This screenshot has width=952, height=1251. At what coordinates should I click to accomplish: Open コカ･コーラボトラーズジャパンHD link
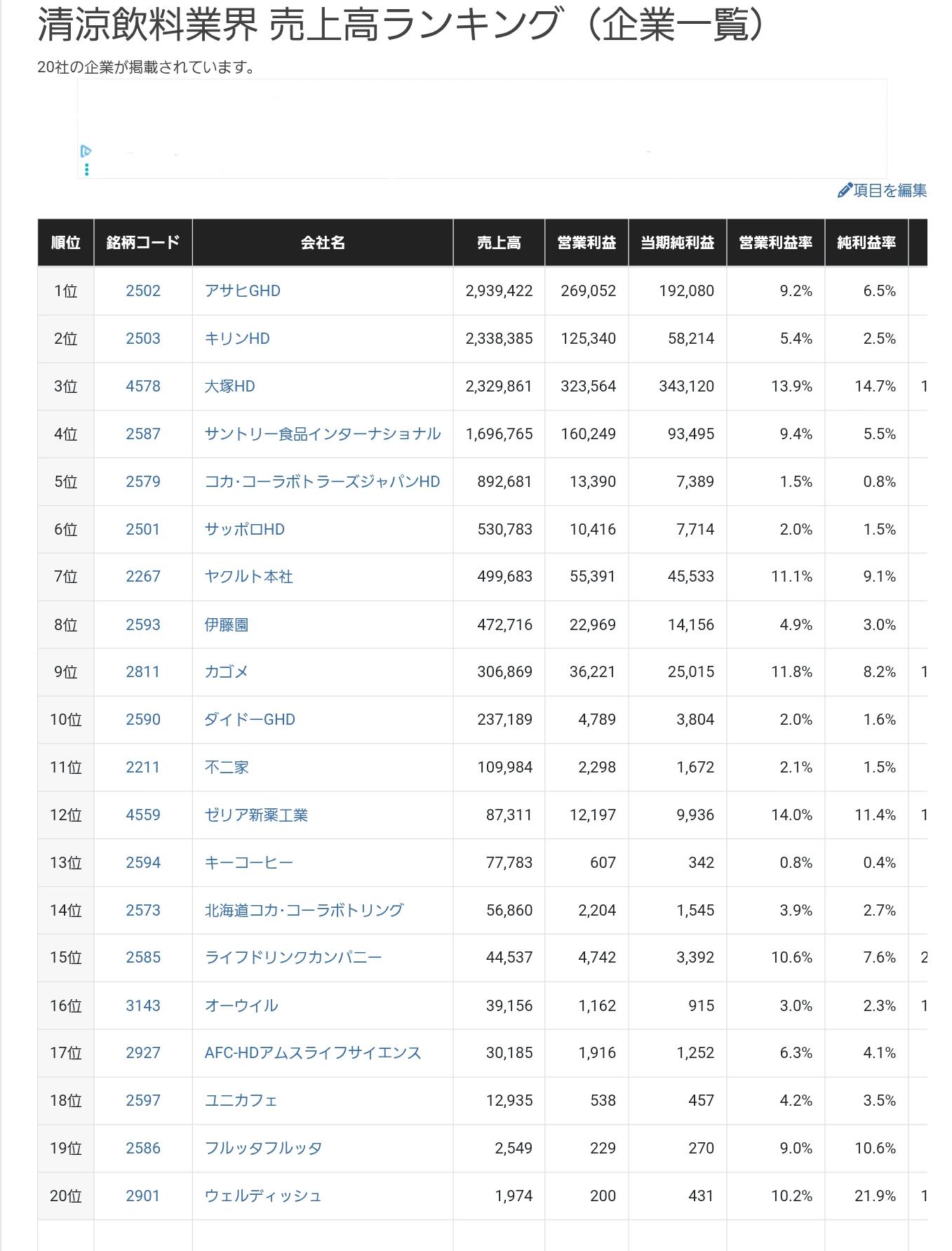click(x=322, y=481)
